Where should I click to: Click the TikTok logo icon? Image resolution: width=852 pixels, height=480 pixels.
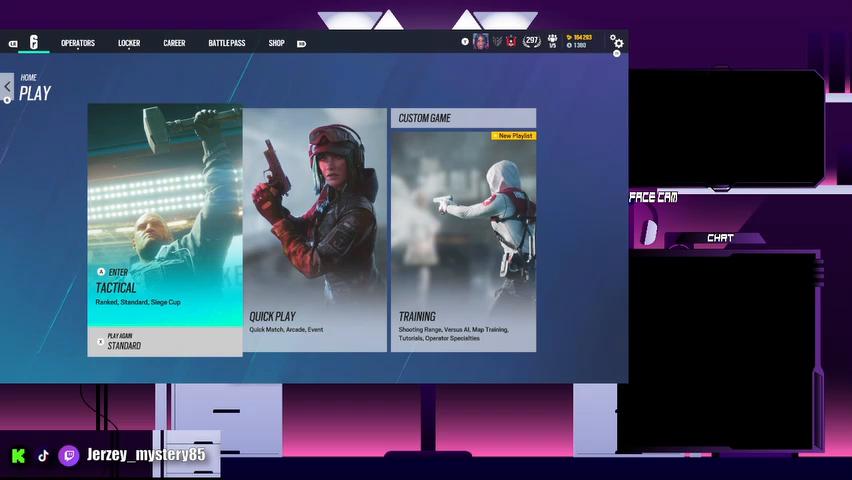[43, 456]
